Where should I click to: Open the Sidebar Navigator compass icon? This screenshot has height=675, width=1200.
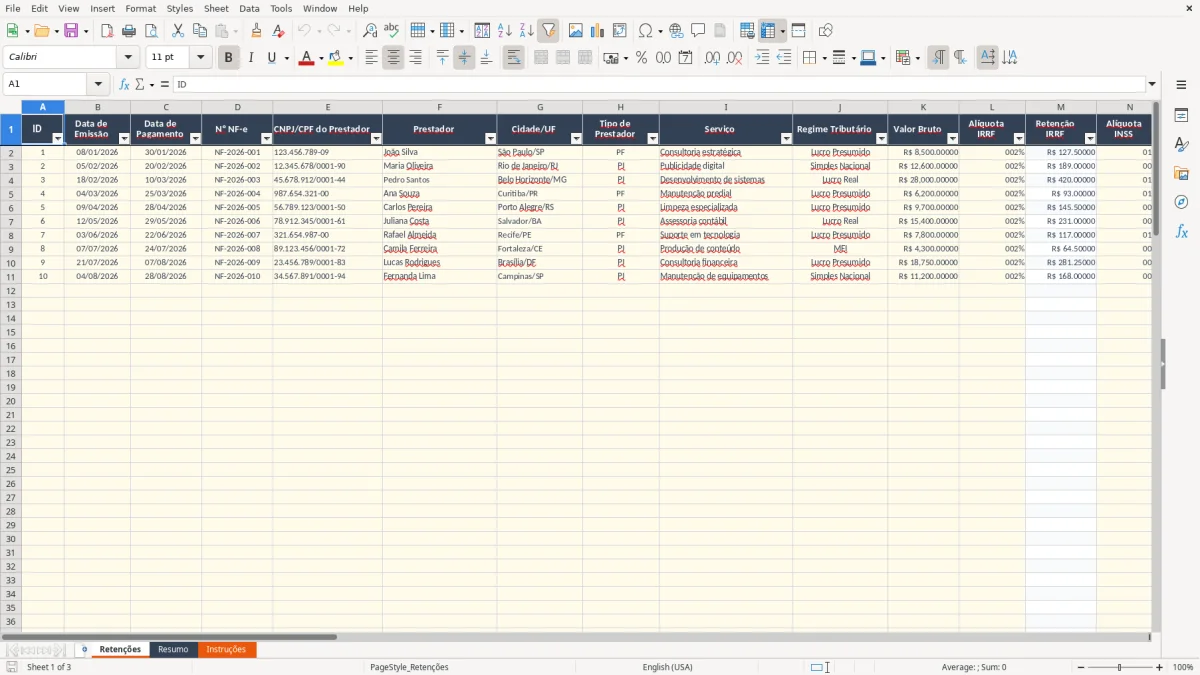(1181, 203)
